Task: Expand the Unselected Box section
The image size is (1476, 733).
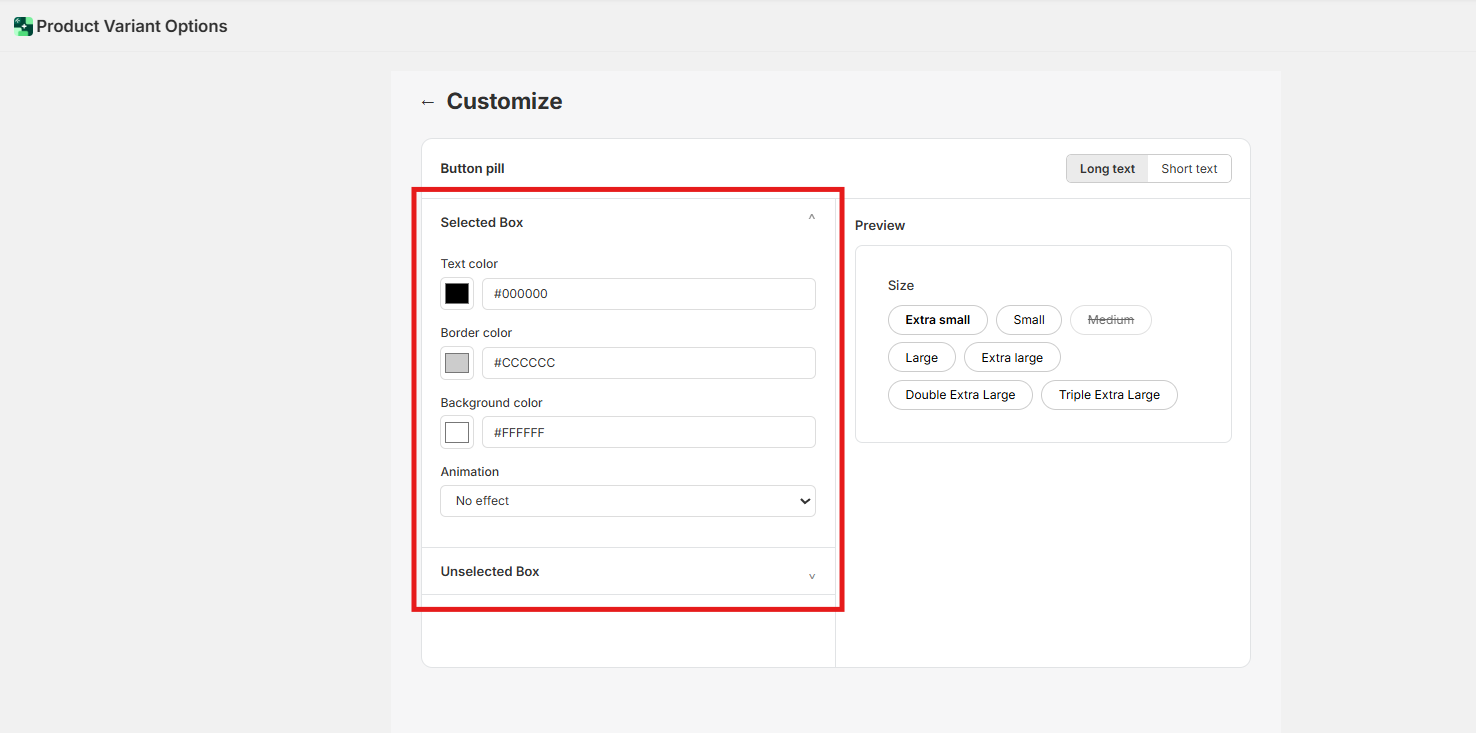Action: coord(811,575)
